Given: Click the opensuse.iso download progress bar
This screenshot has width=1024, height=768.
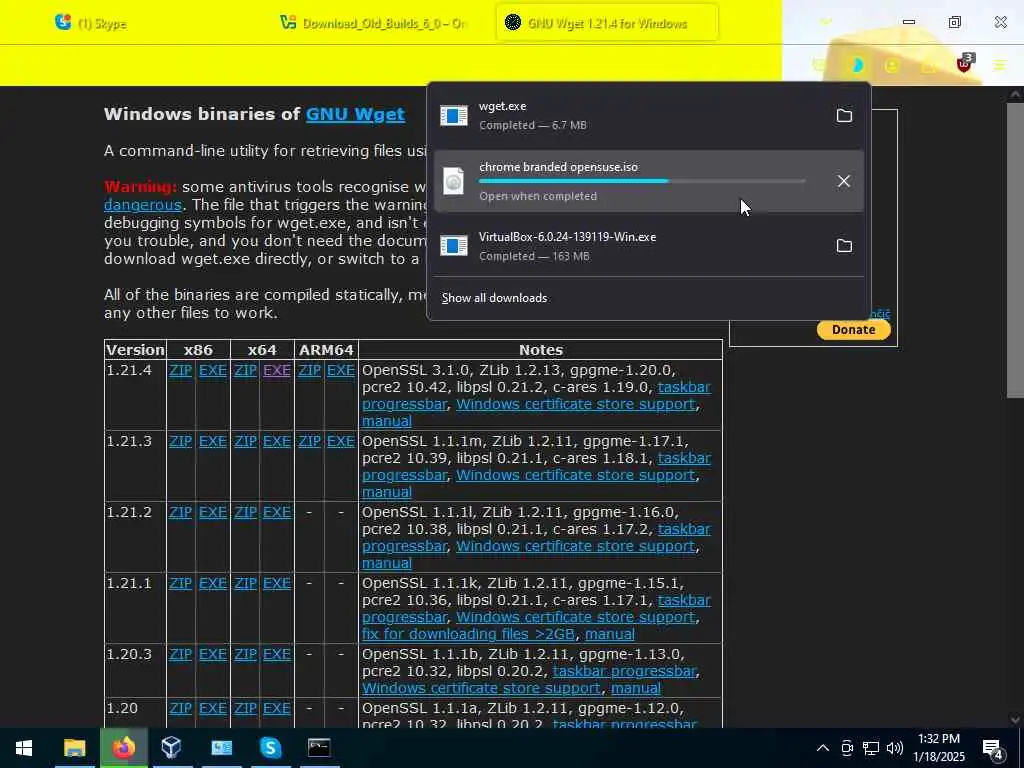Looking at the screenshot, I should point(642,181).
